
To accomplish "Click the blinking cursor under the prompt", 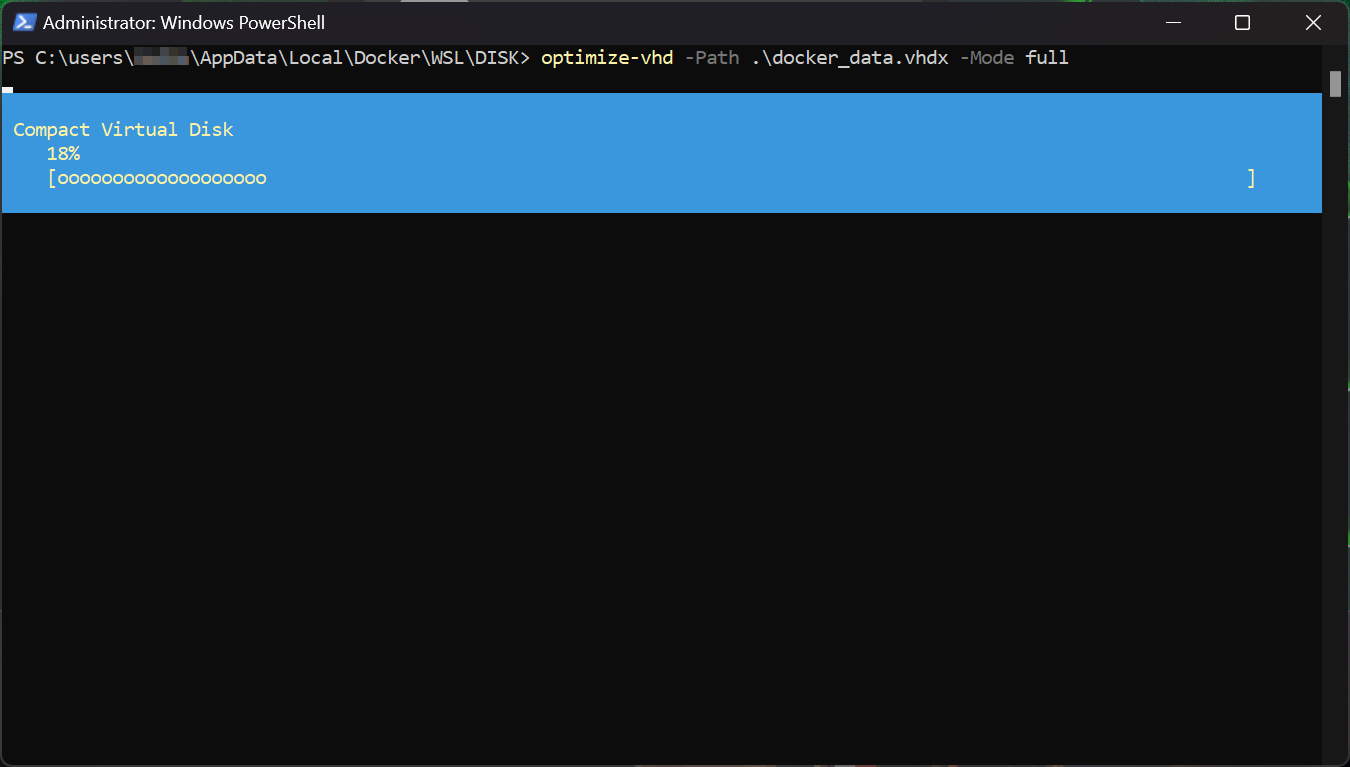I will click(x=7, y=89).
